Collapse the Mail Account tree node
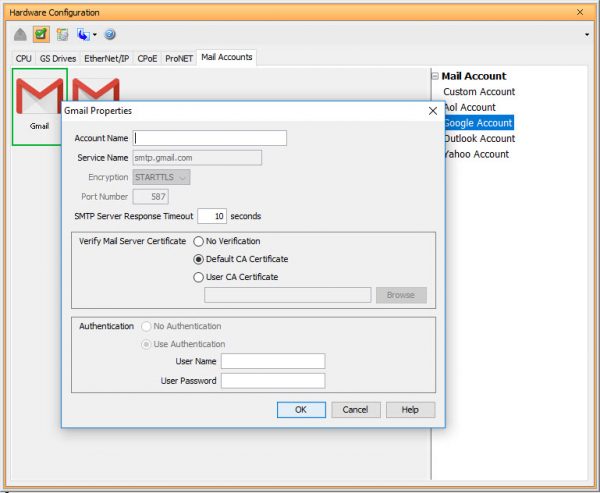The width and height of the screenshot is (600, 493). [x=436, y=76]
